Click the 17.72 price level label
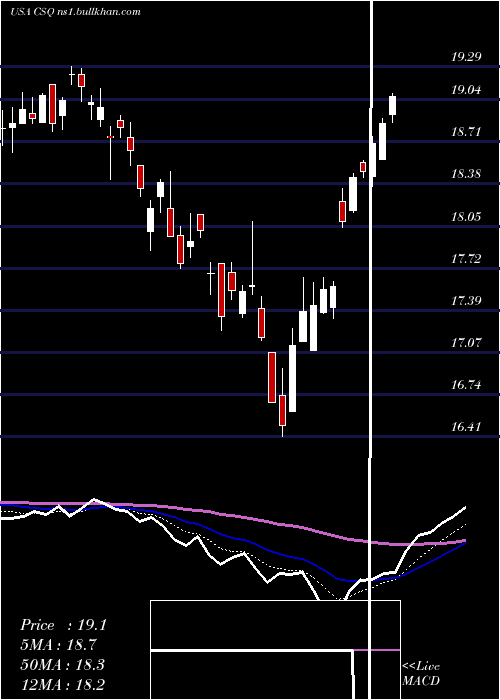 pos(466,259)
